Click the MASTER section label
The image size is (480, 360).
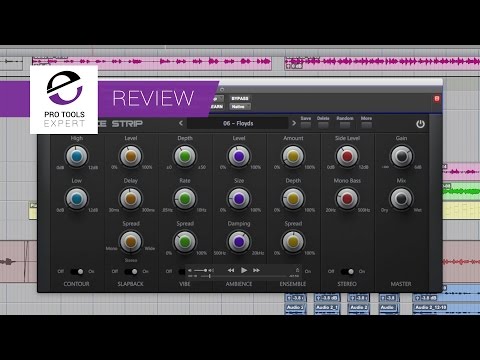[401, 284]
